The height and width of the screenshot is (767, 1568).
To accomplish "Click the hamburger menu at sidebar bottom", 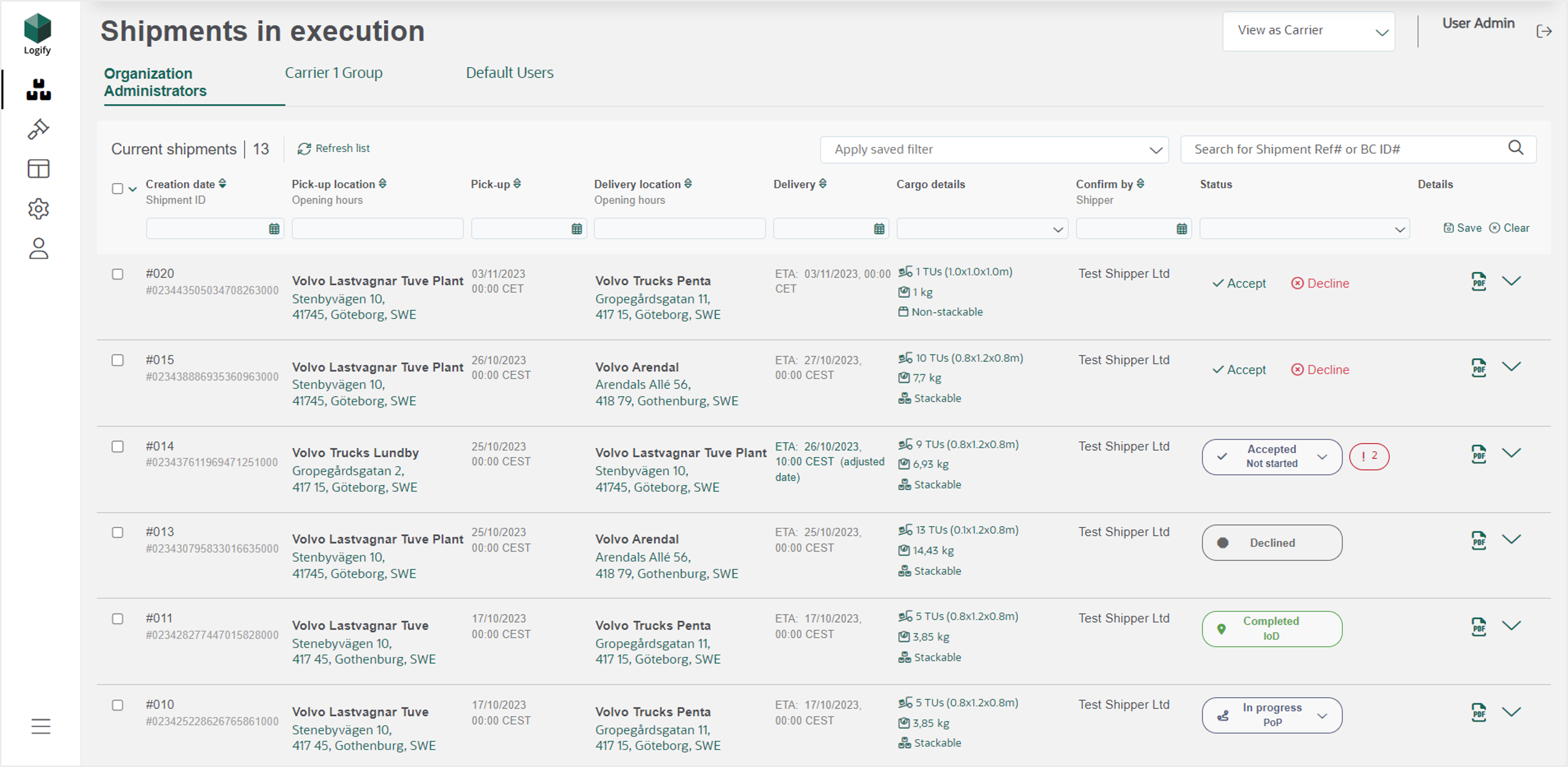I will [40, 726].
